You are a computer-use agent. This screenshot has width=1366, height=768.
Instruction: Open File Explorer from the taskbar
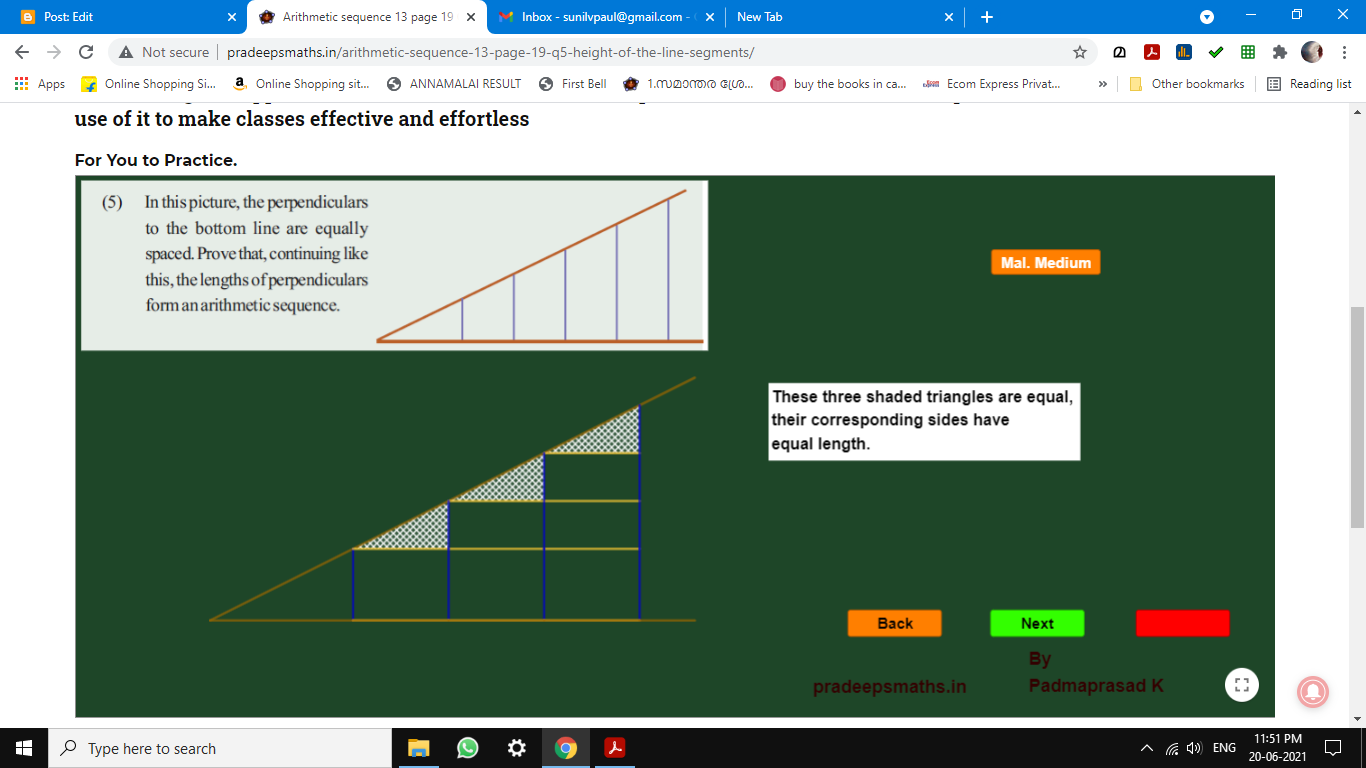coord(418,748)
